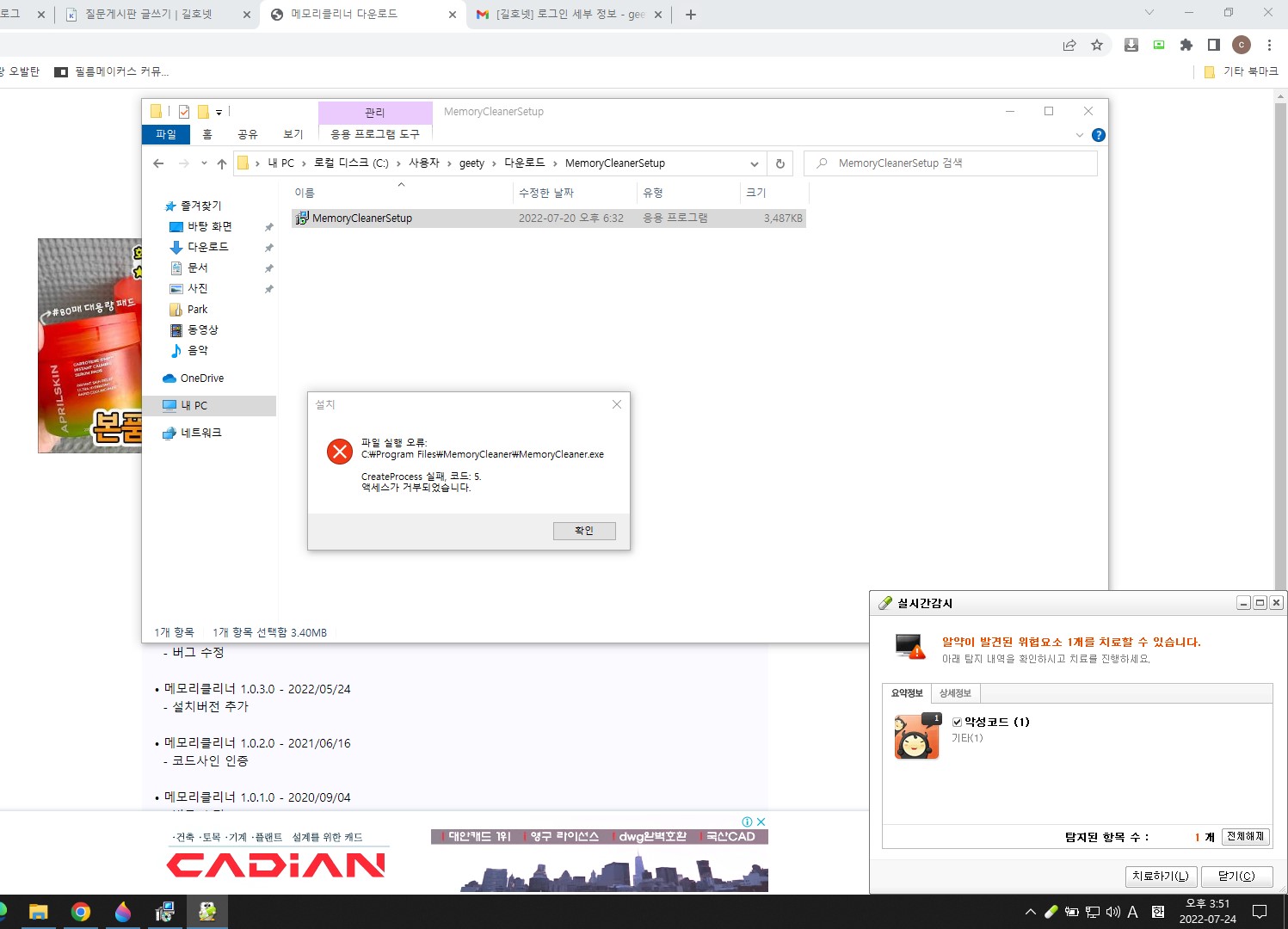Screen dimensions: 1288x929
Task: Click the share page icon in address bar
Action: [1069, 45]
